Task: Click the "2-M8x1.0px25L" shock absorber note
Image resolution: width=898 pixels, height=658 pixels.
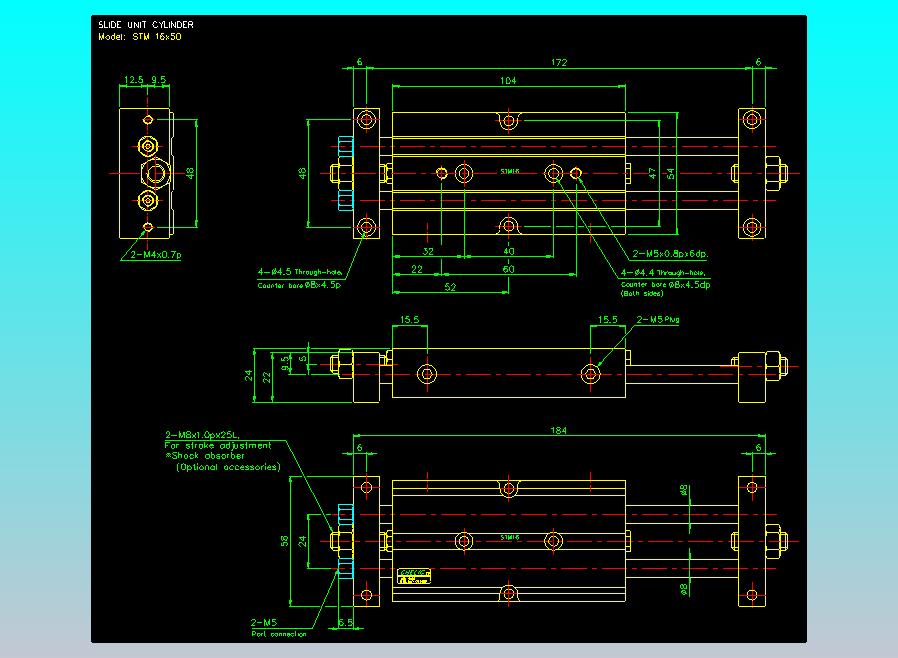Action: point(207,435)
